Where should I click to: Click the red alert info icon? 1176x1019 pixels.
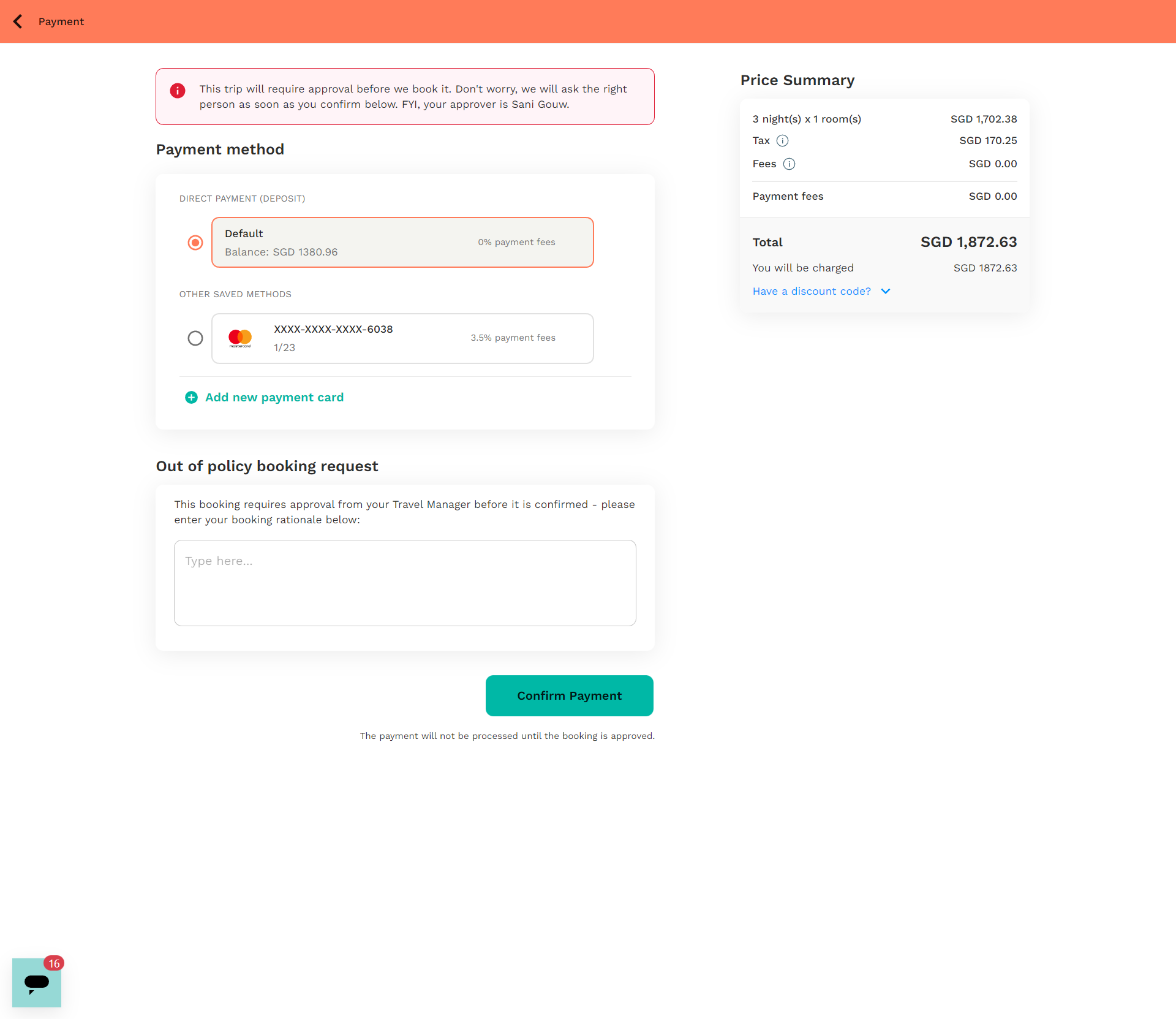(x=178, y=91)
